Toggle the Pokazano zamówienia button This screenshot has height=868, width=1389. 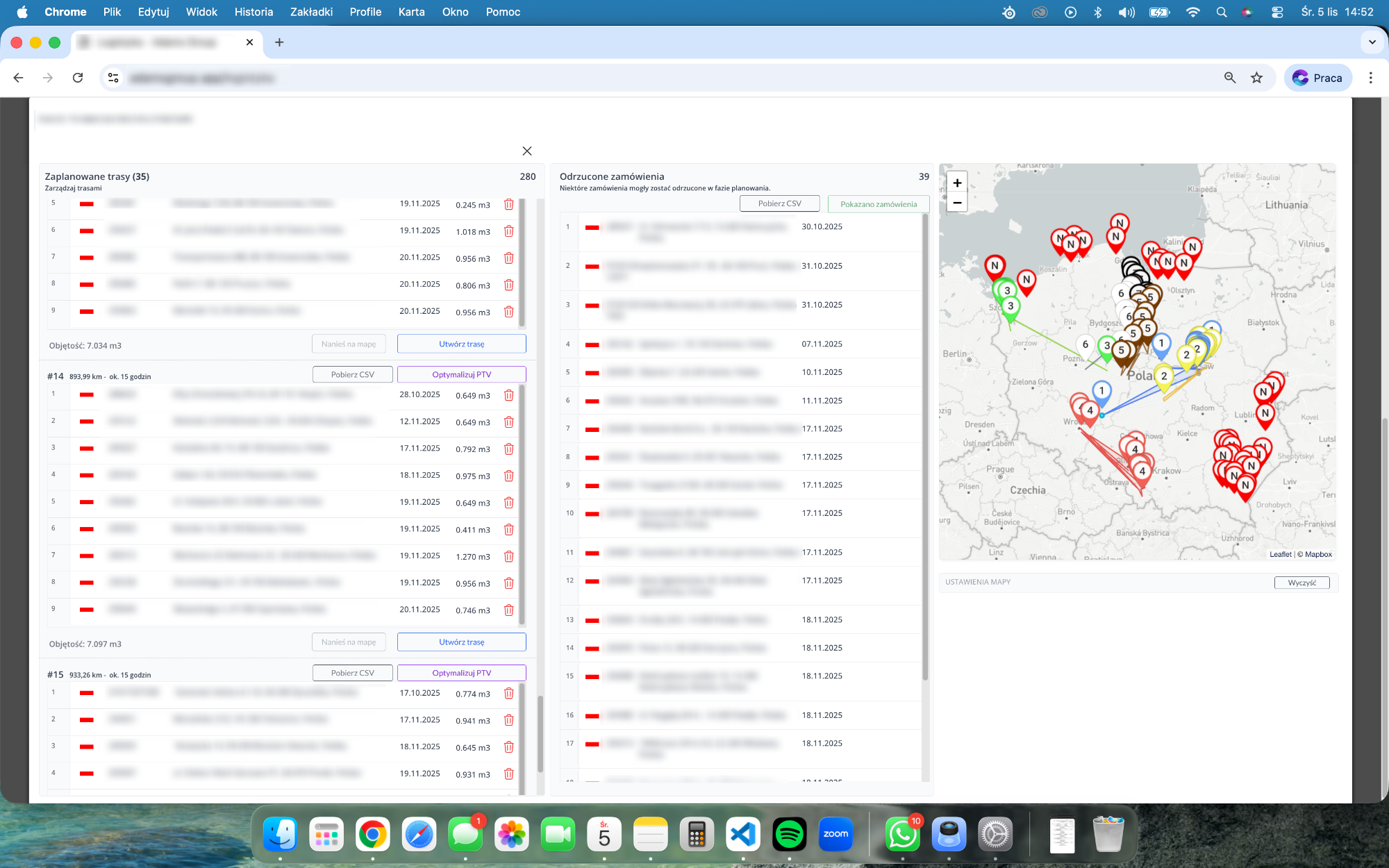point(878,204)
